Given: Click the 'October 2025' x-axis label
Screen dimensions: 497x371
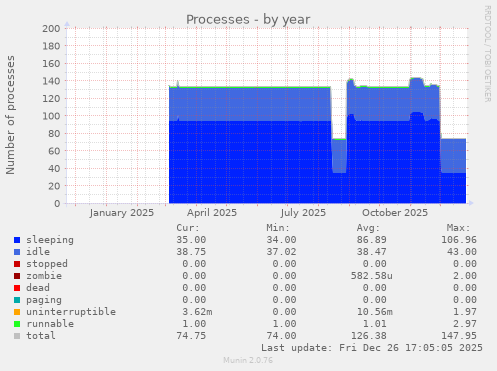Looking at the screenshot, I should [x=395, y=213].
